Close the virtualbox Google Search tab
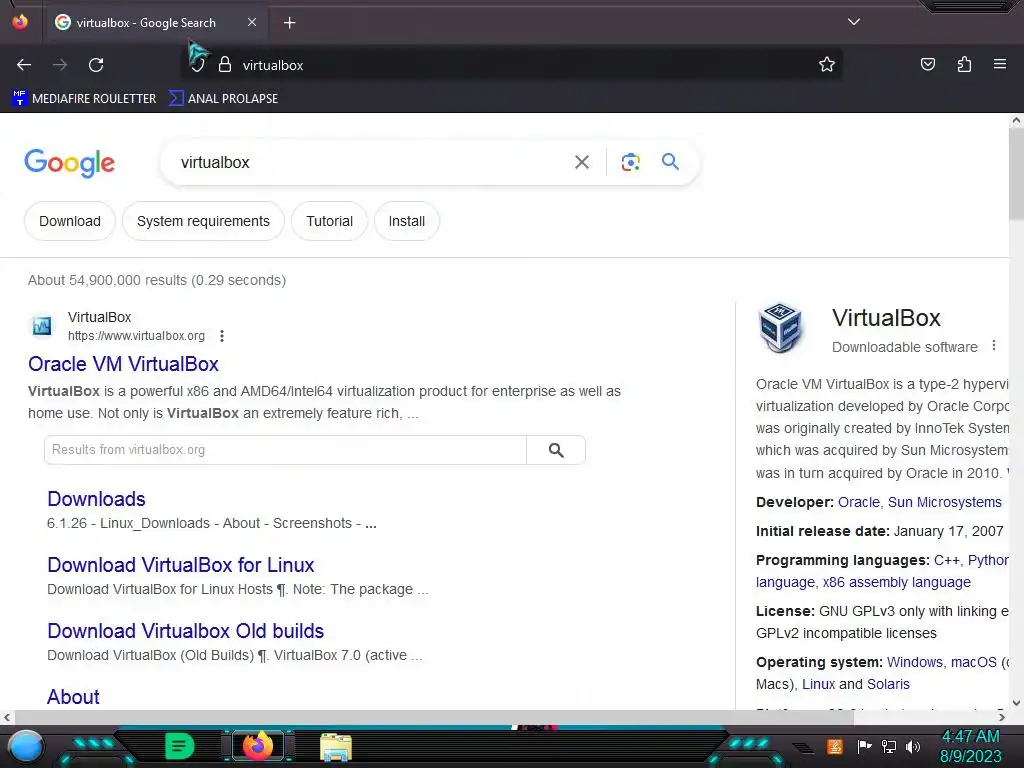This screenshot has width=1024, height=768. pos(252,22)
